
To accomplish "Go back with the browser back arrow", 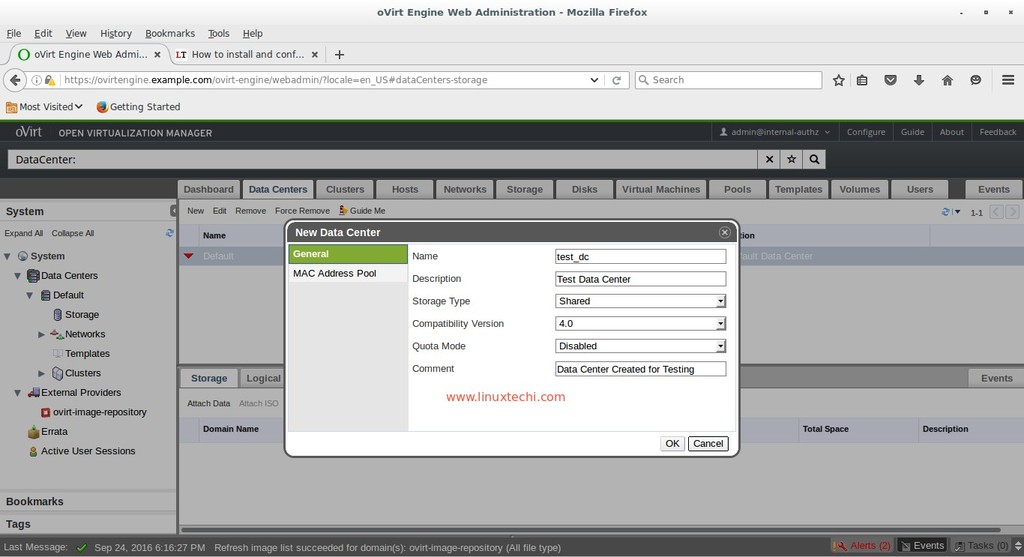I will point(15,80).
